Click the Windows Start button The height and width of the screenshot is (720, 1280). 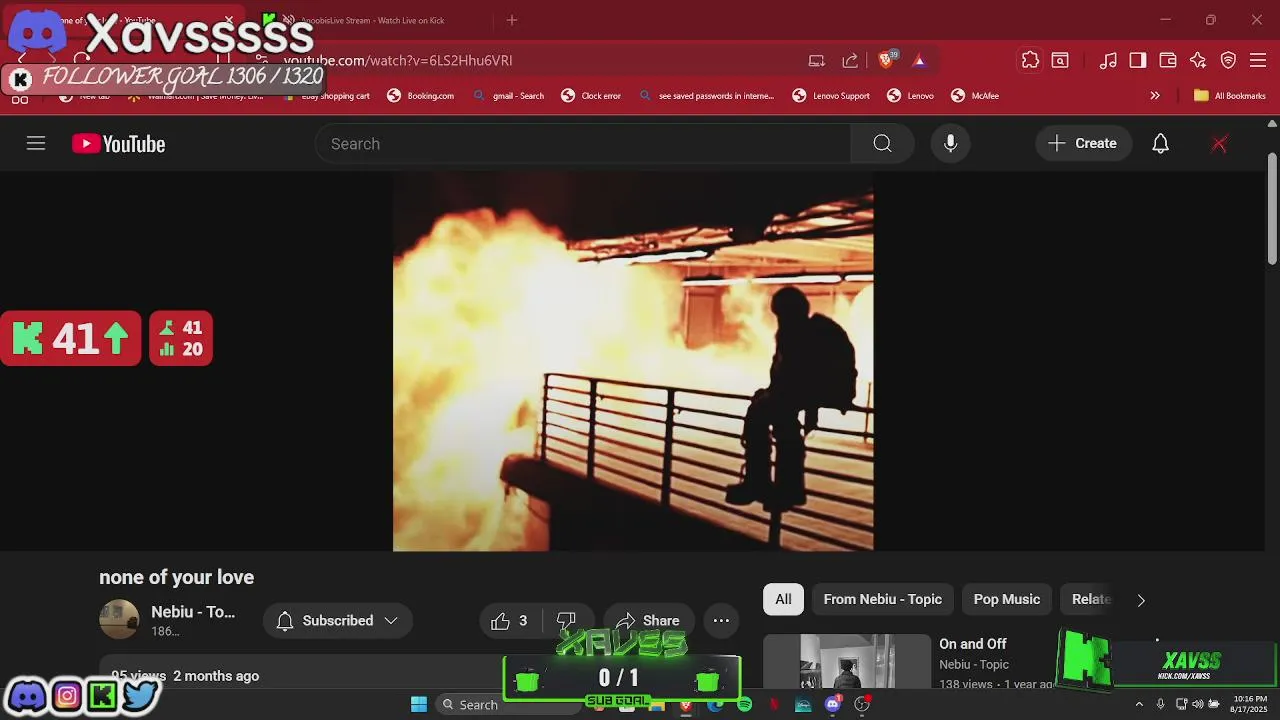[419, 705]
